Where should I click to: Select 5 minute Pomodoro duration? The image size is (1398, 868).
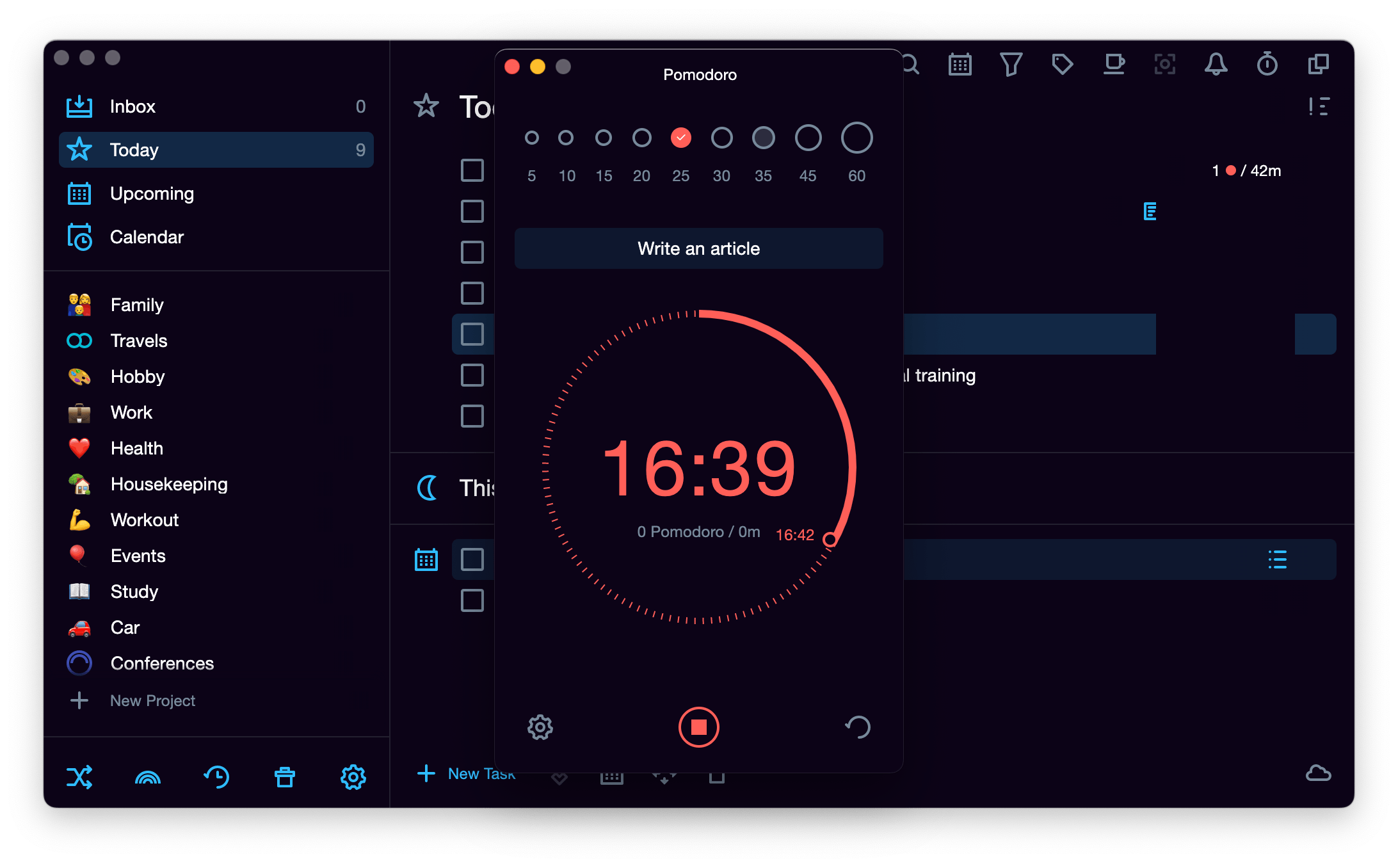(x=531, y=138)
